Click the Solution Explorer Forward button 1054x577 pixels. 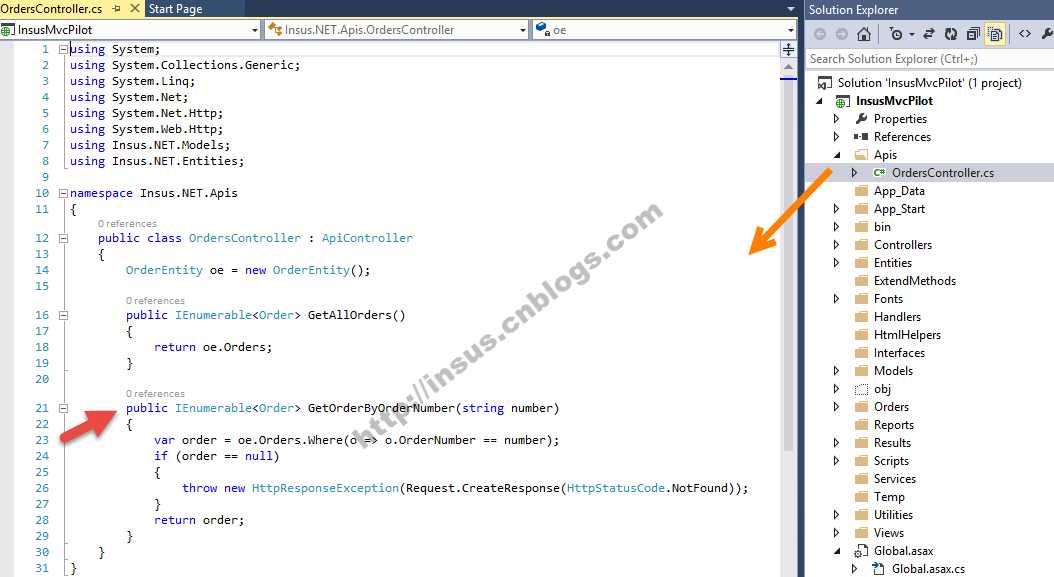tap(842, 34)
